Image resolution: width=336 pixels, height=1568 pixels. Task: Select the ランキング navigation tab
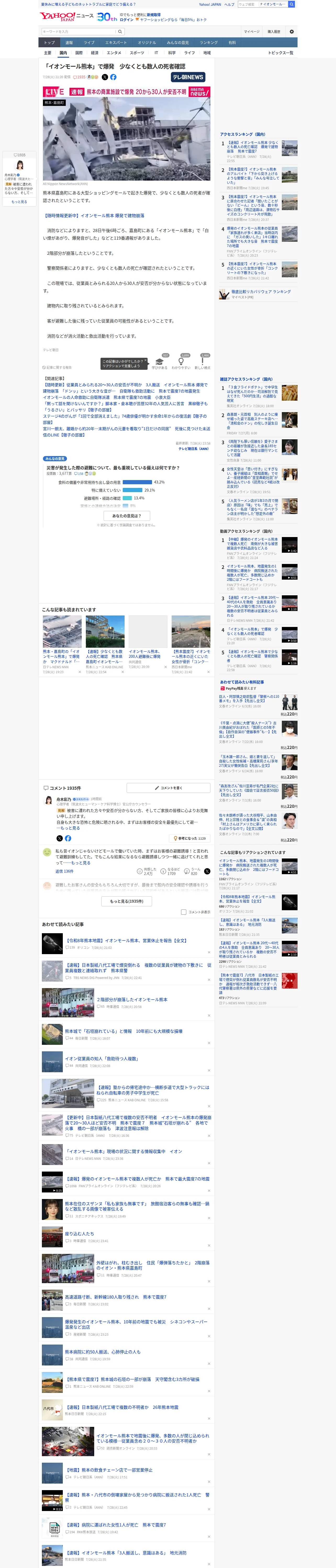tap(209, 43)
